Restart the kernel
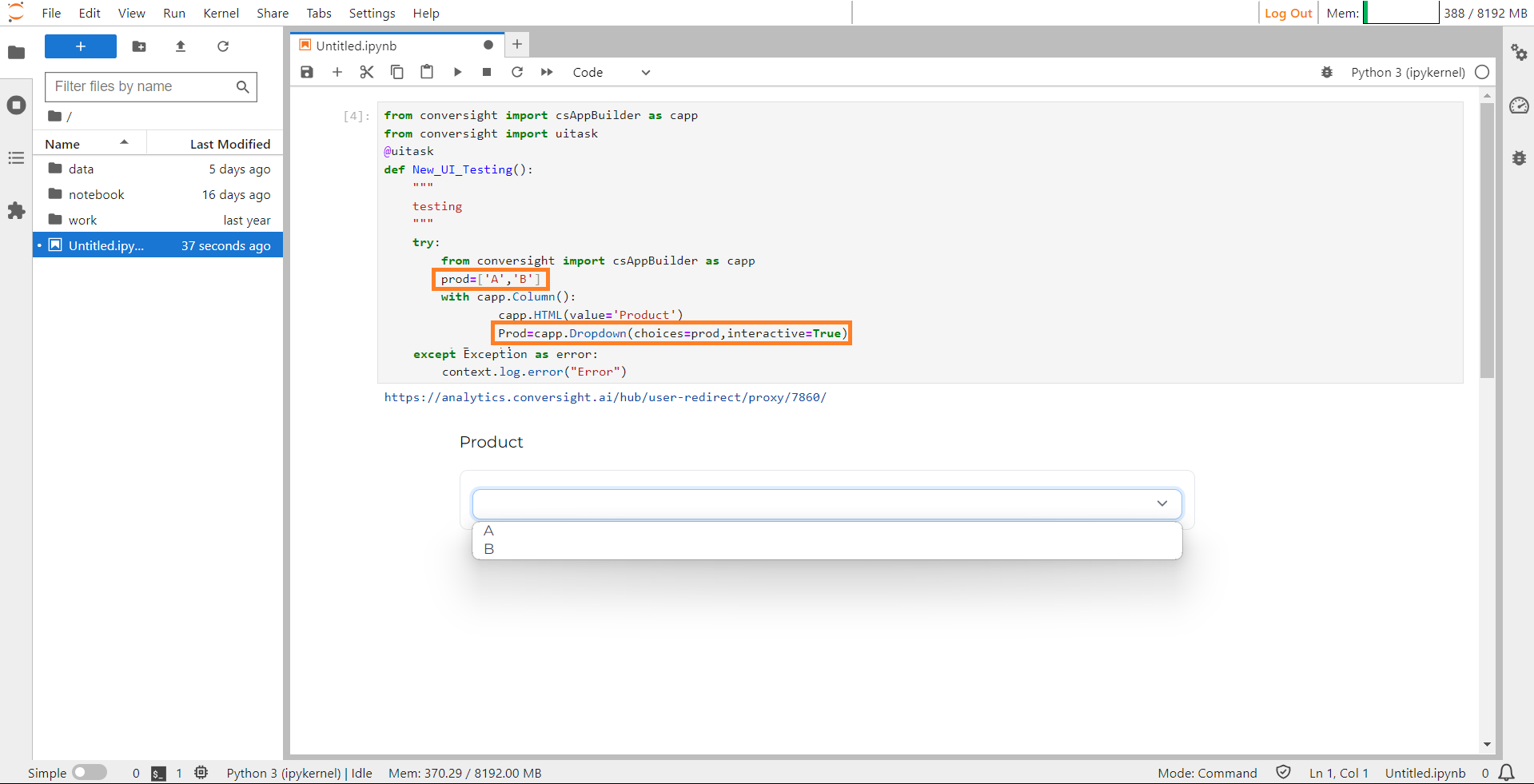Image resolution: width=1534 pixels, height=784 pixels. tap(517, 72)
